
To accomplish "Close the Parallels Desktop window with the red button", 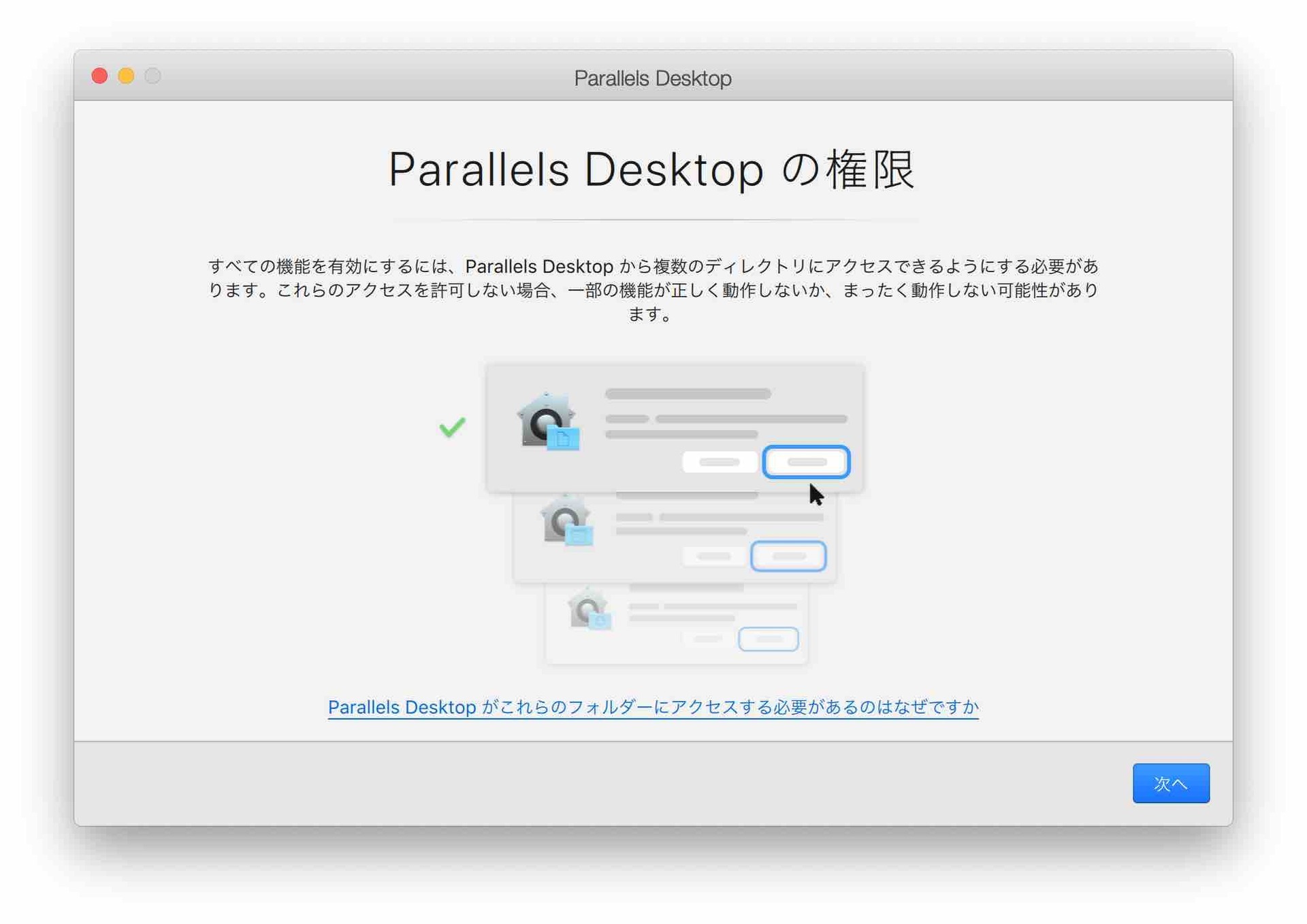I will [100, 76].
